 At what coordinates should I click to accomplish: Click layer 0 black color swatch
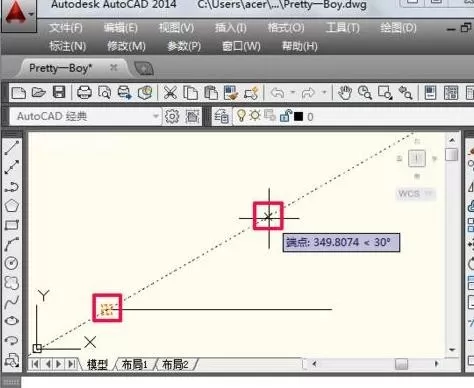[298, 116]
